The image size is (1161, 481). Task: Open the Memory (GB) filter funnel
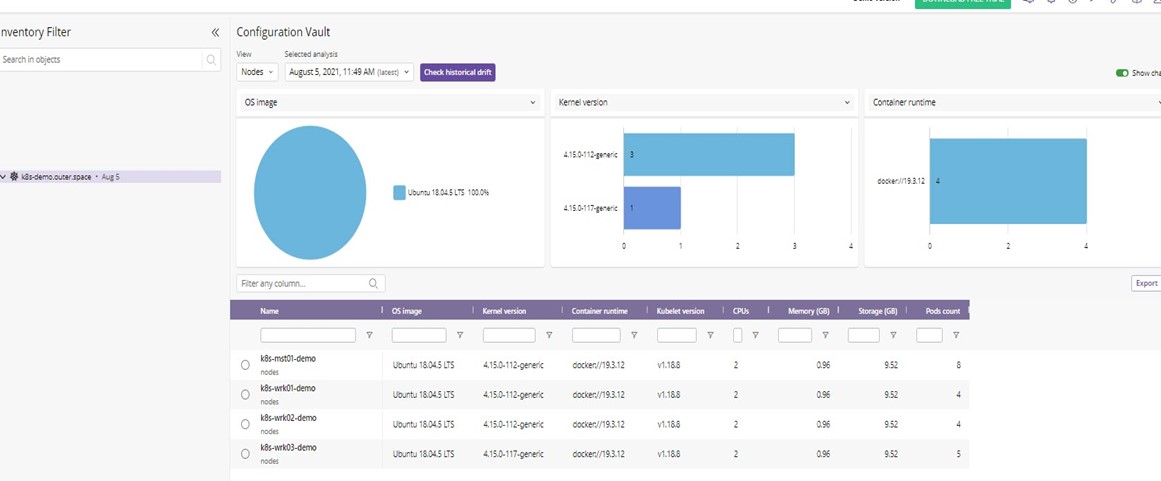point(825,335)
